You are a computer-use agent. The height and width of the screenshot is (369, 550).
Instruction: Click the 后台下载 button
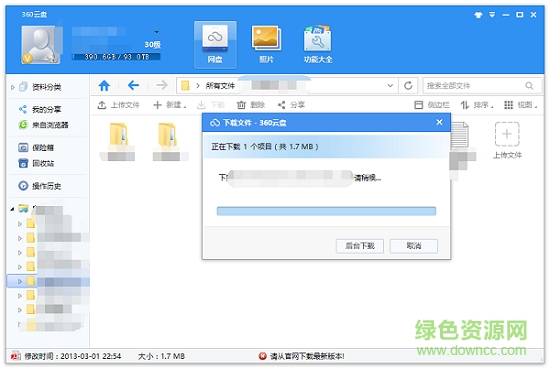pyautogui.click(x=360, y=246)
